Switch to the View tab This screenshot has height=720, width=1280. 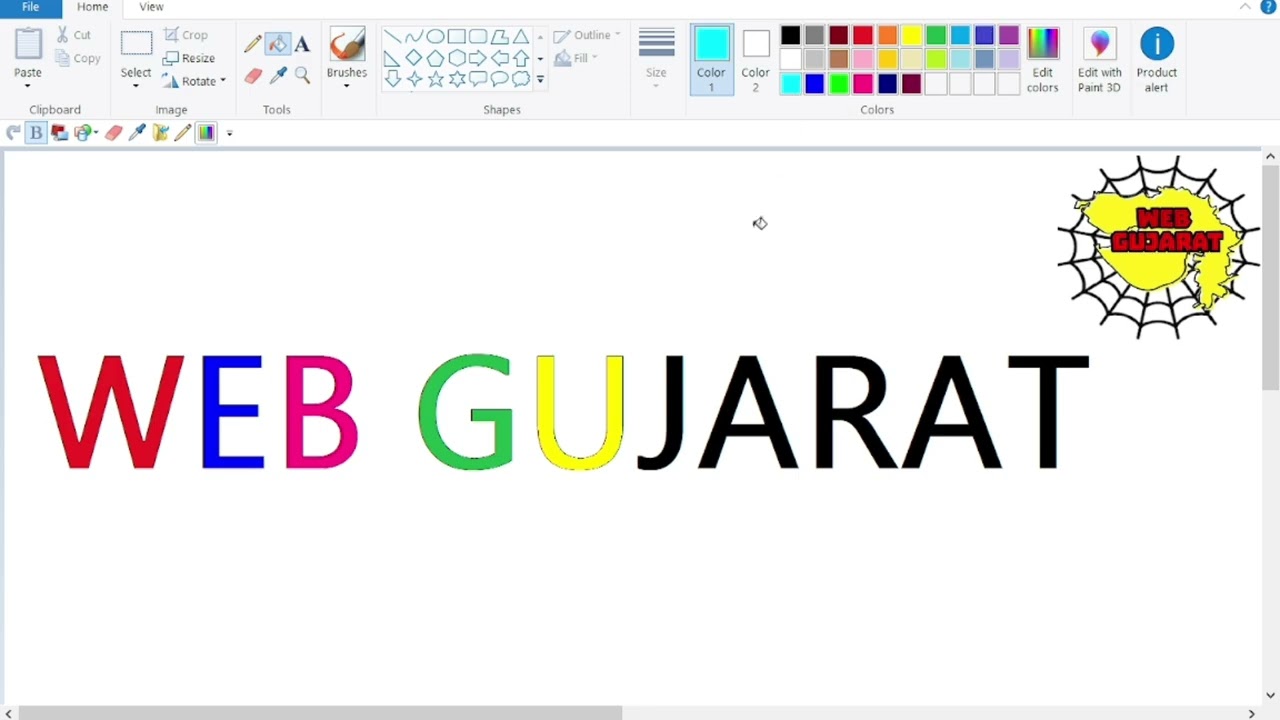click(x=151, y=7)
